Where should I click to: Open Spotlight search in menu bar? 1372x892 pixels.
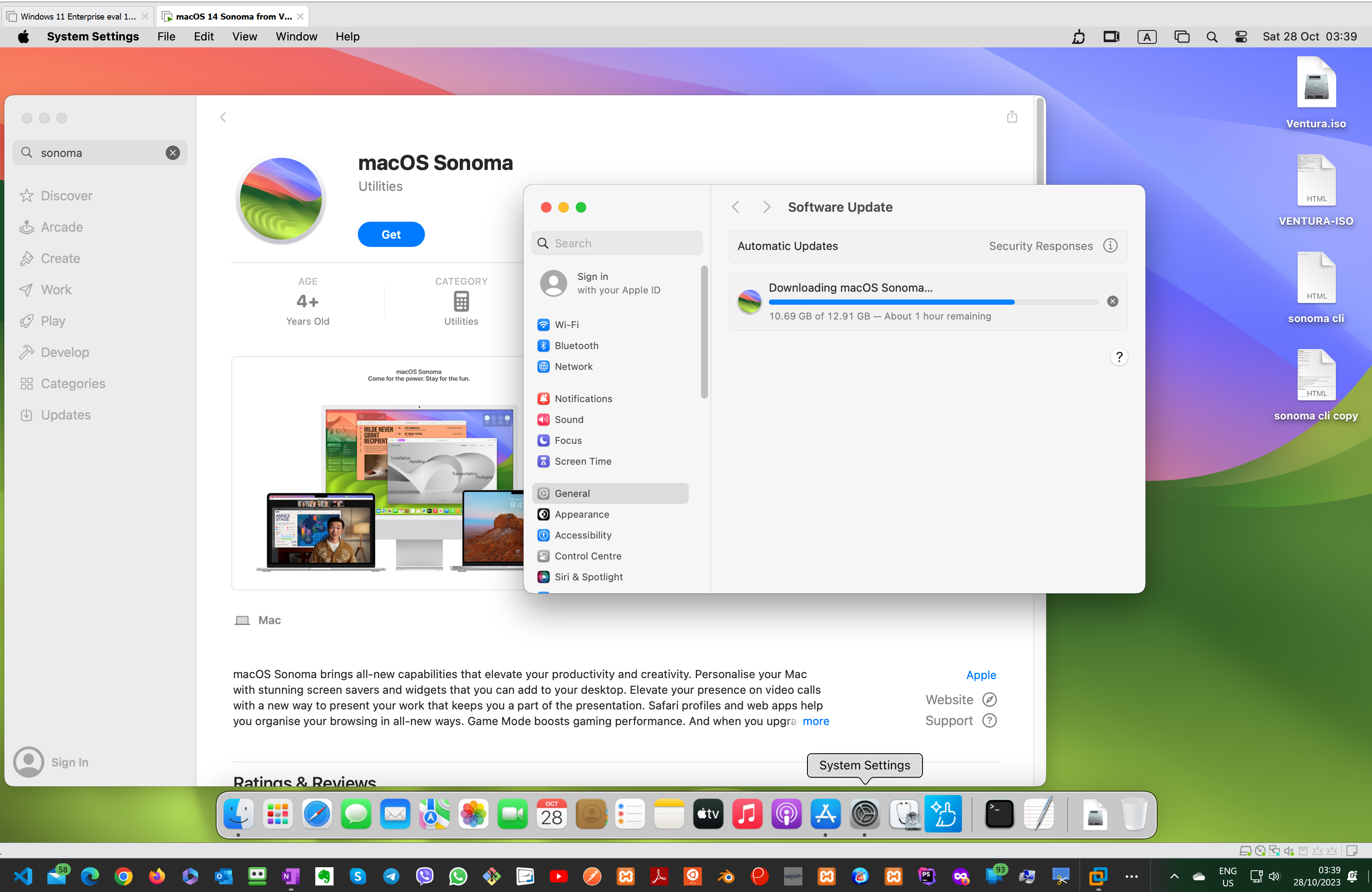click(x=1212, y=37)
